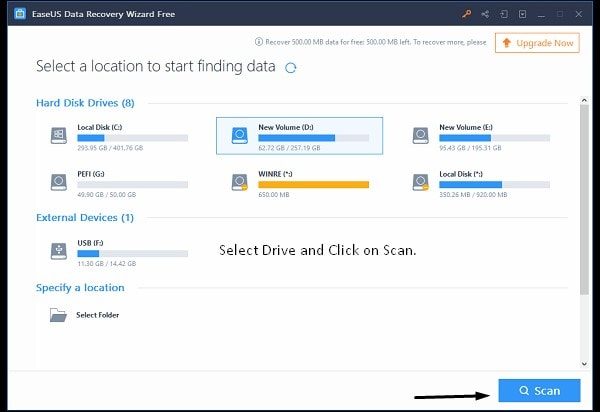Select the Local Disk (*:) partition icon
This screenshot has width=600, height=412.
[421, 182]
